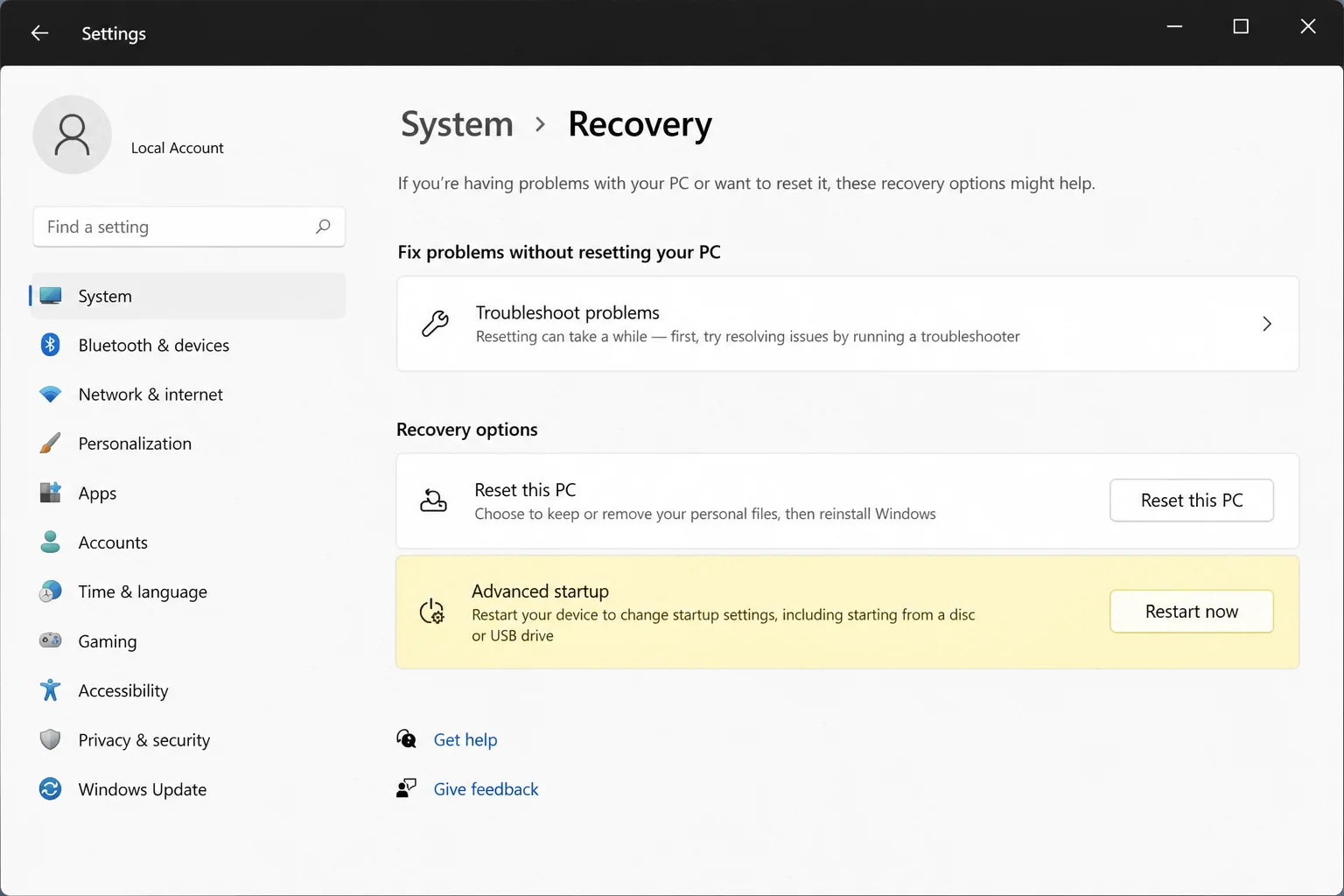
Task: Click the Local Account name
Action: coord(178,148)
